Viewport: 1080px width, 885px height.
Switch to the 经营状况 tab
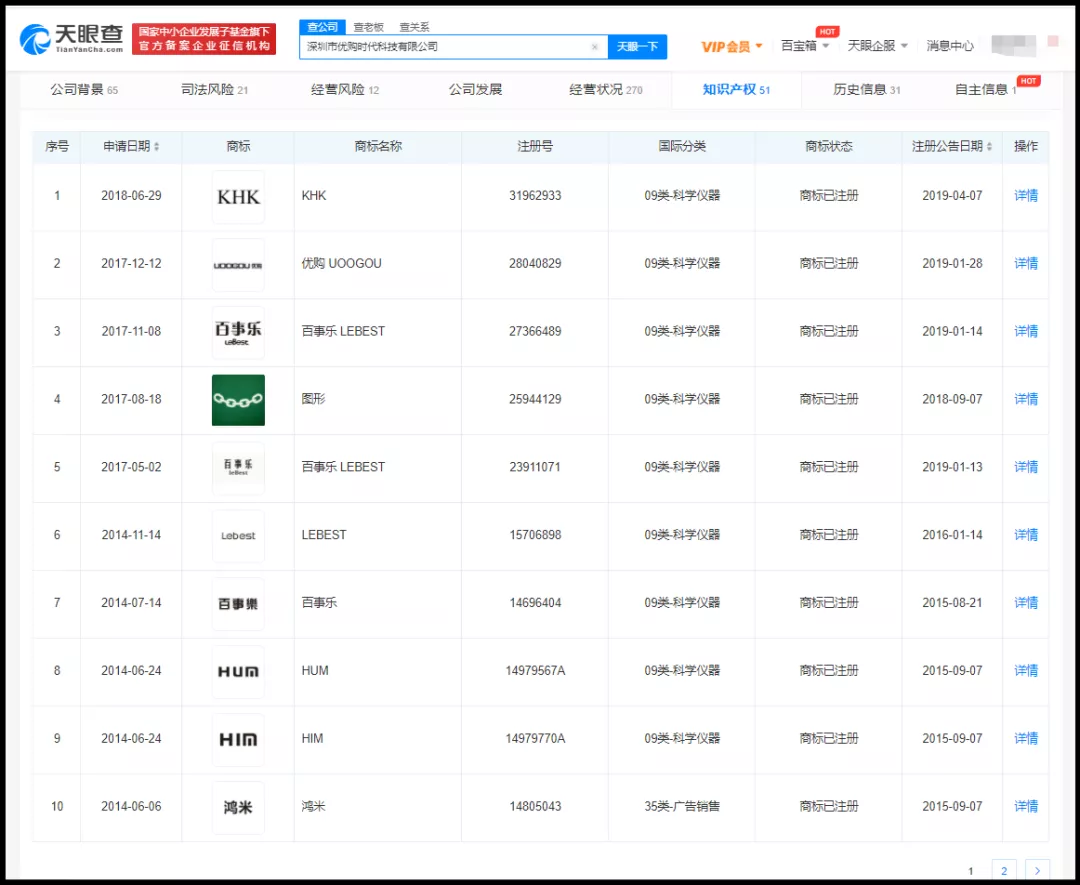tap(605, 90)
